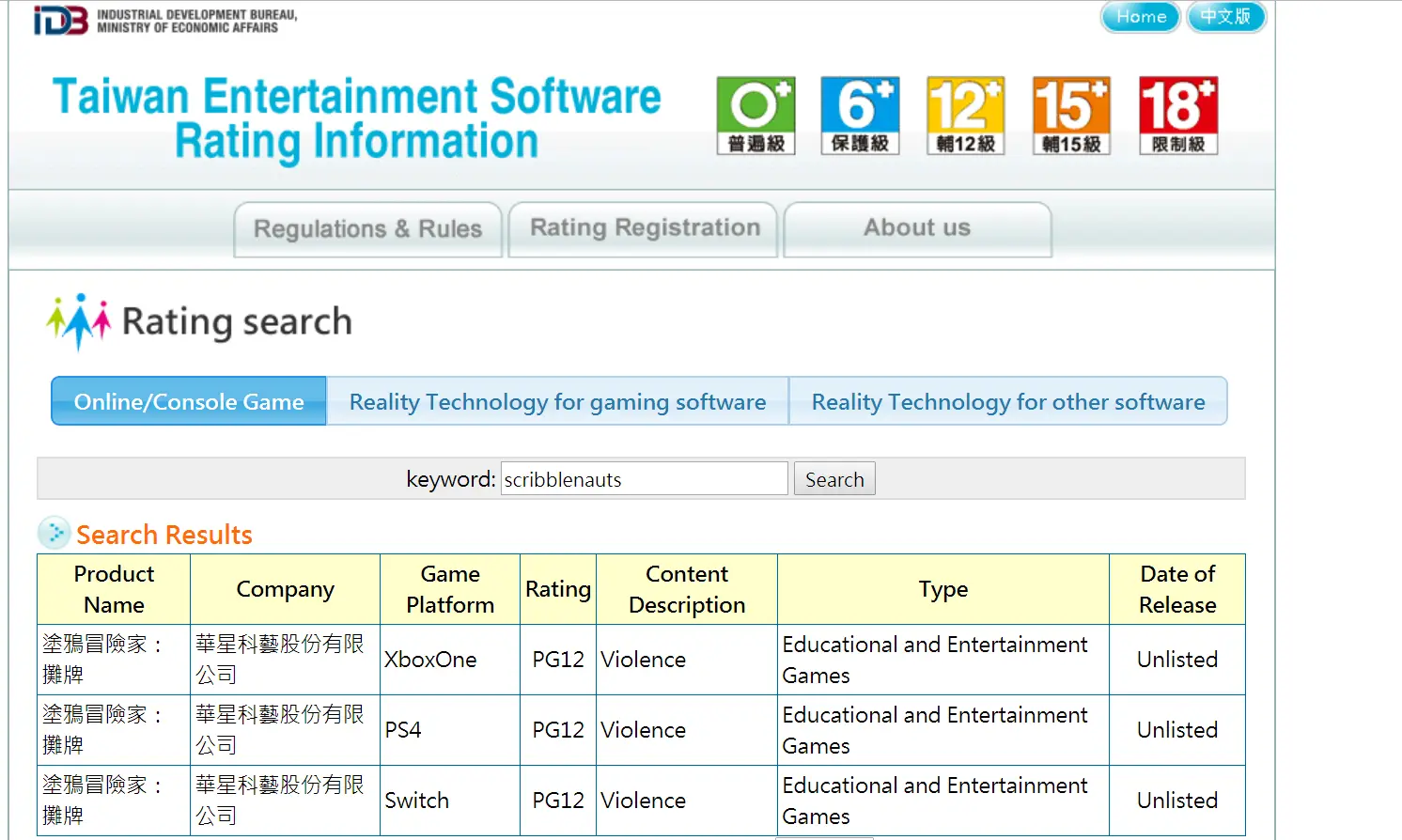This screenshot has width=1402, height=840.
Task: Click the game type cell in the PS4 row
Action: coord(943,730)
